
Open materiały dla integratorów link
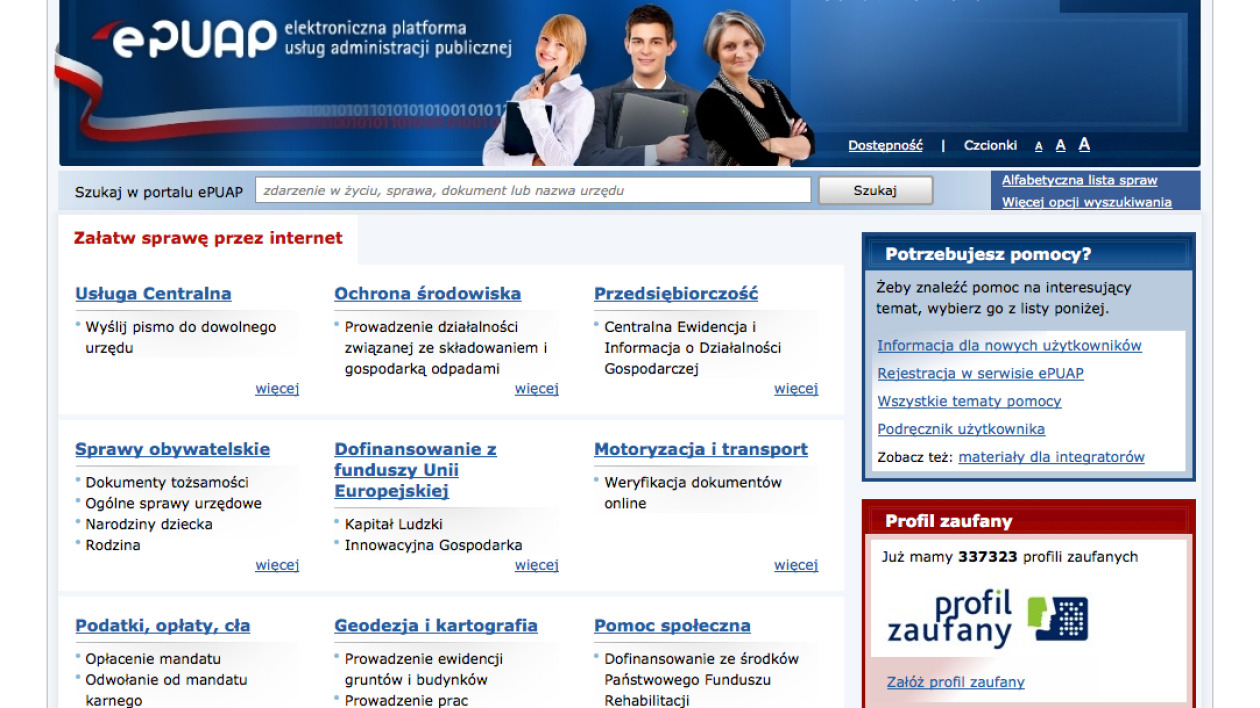click(x=1051, y=457)
